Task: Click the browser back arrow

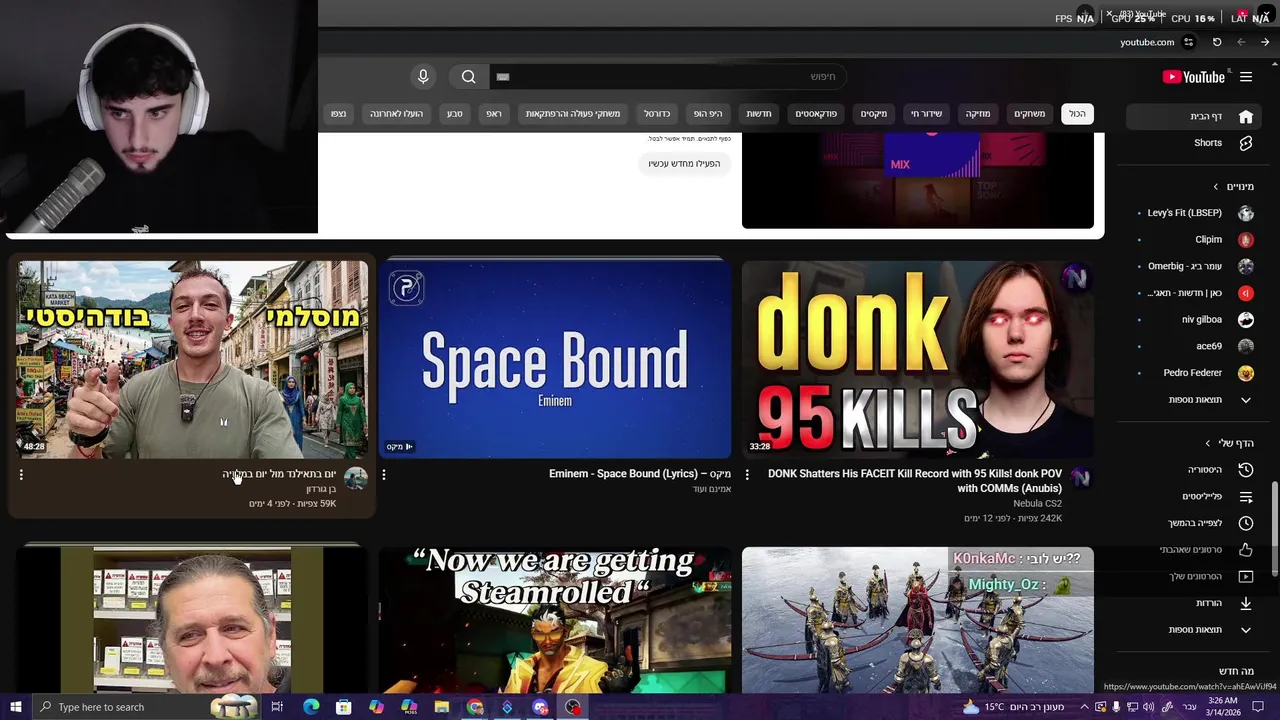Action: [1241, 42]
